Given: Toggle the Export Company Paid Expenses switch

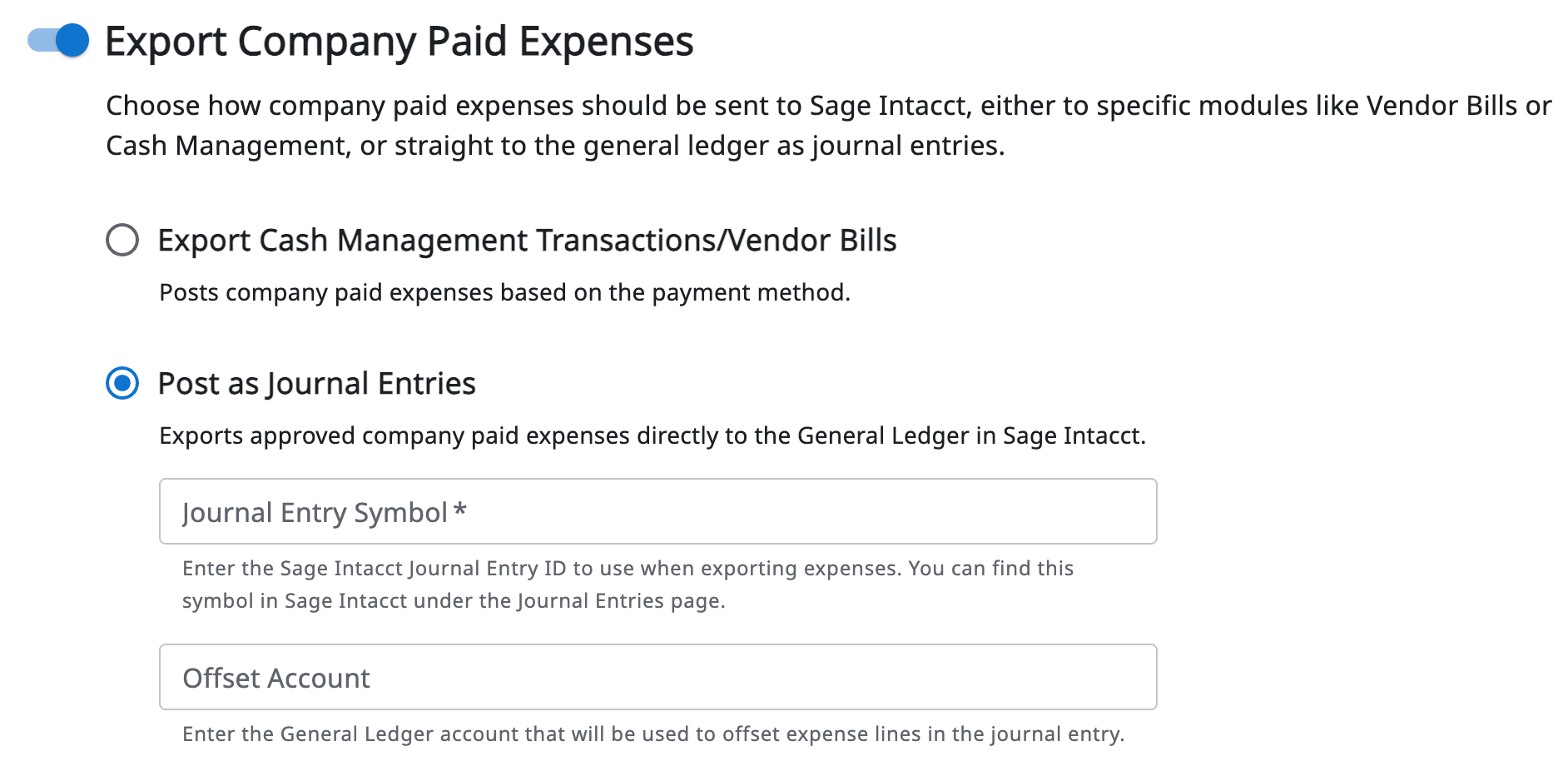Looking at the screenshot, I should tap(59, 41).
